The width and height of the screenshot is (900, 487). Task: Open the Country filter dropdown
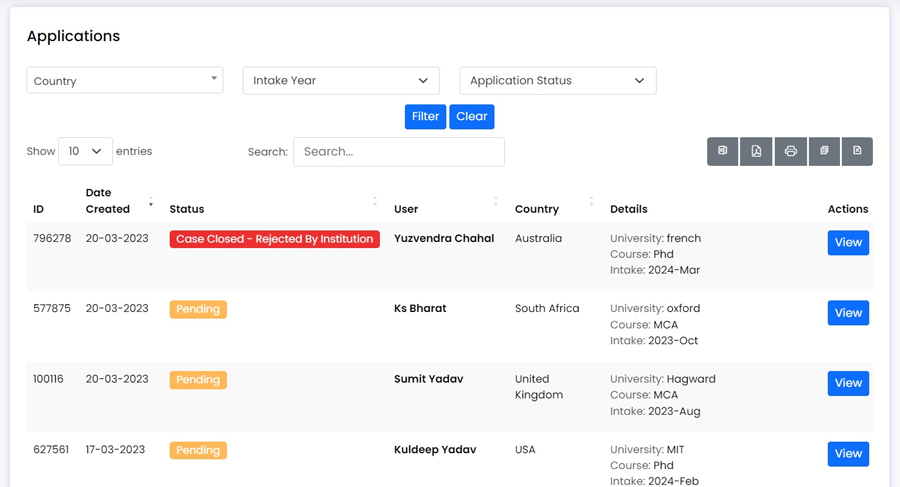pyautogui.click(x=125, y=80)
